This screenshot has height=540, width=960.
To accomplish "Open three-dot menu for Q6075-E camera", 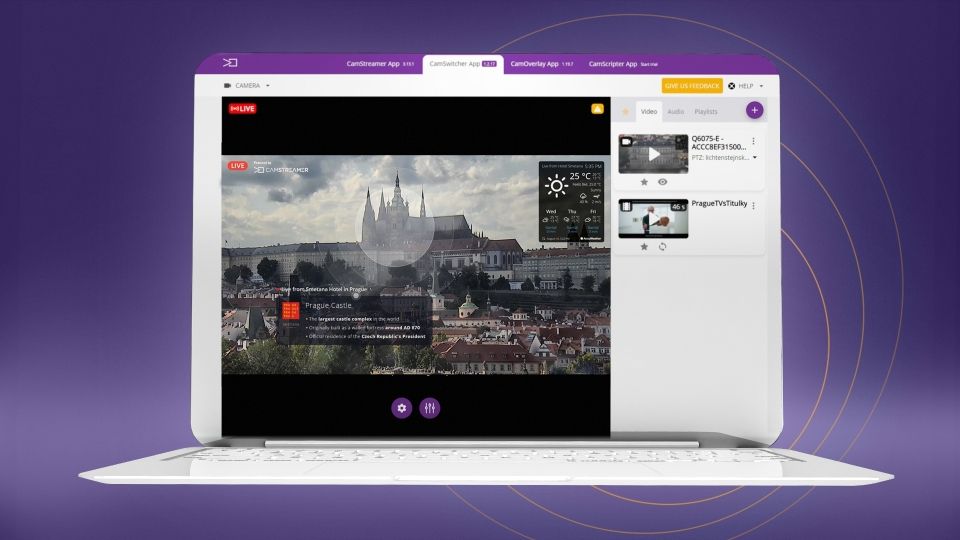I will (x=754, y=141).
